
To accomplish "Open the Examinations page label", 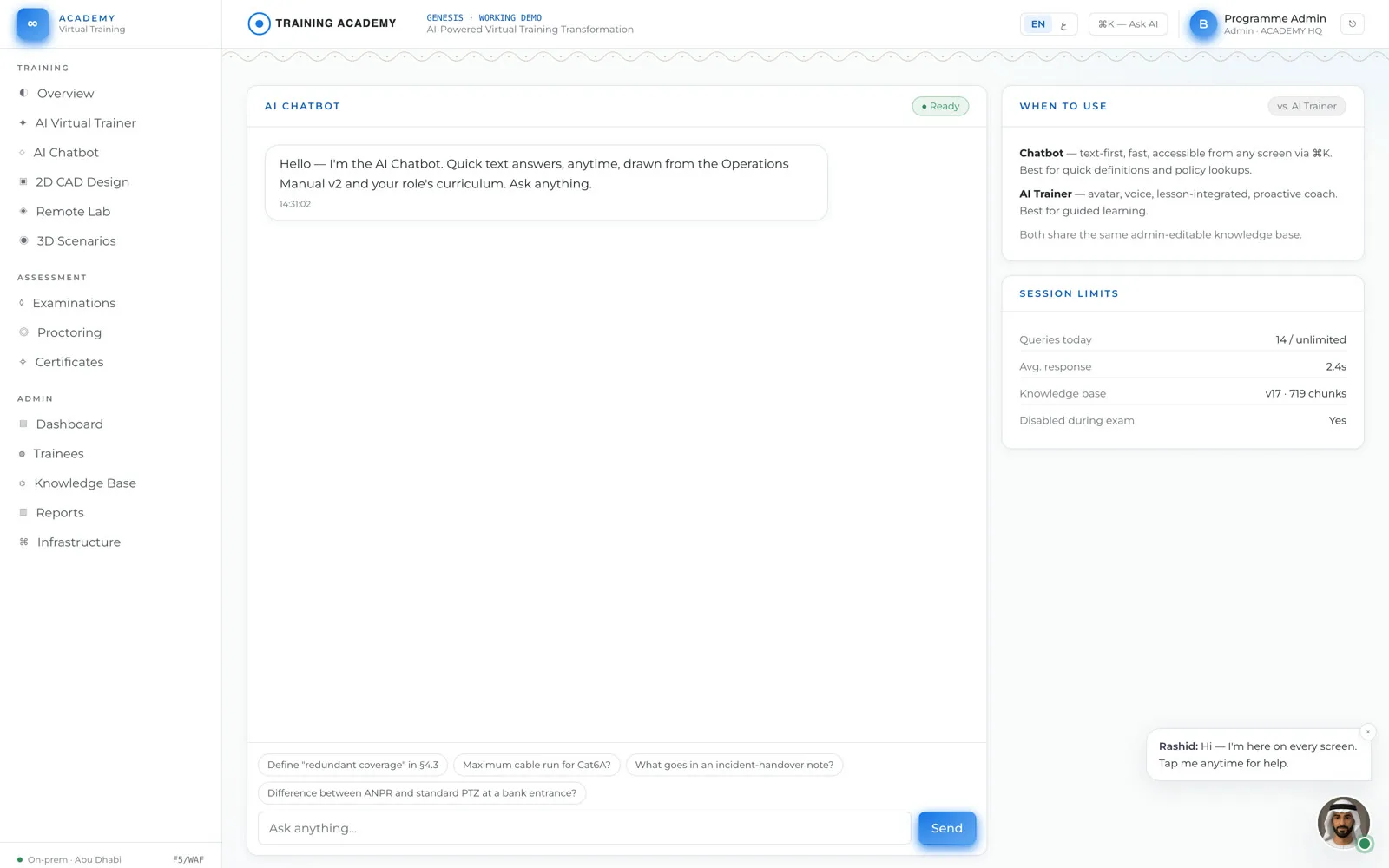I will pyautogui.click(x=75, y=303).
